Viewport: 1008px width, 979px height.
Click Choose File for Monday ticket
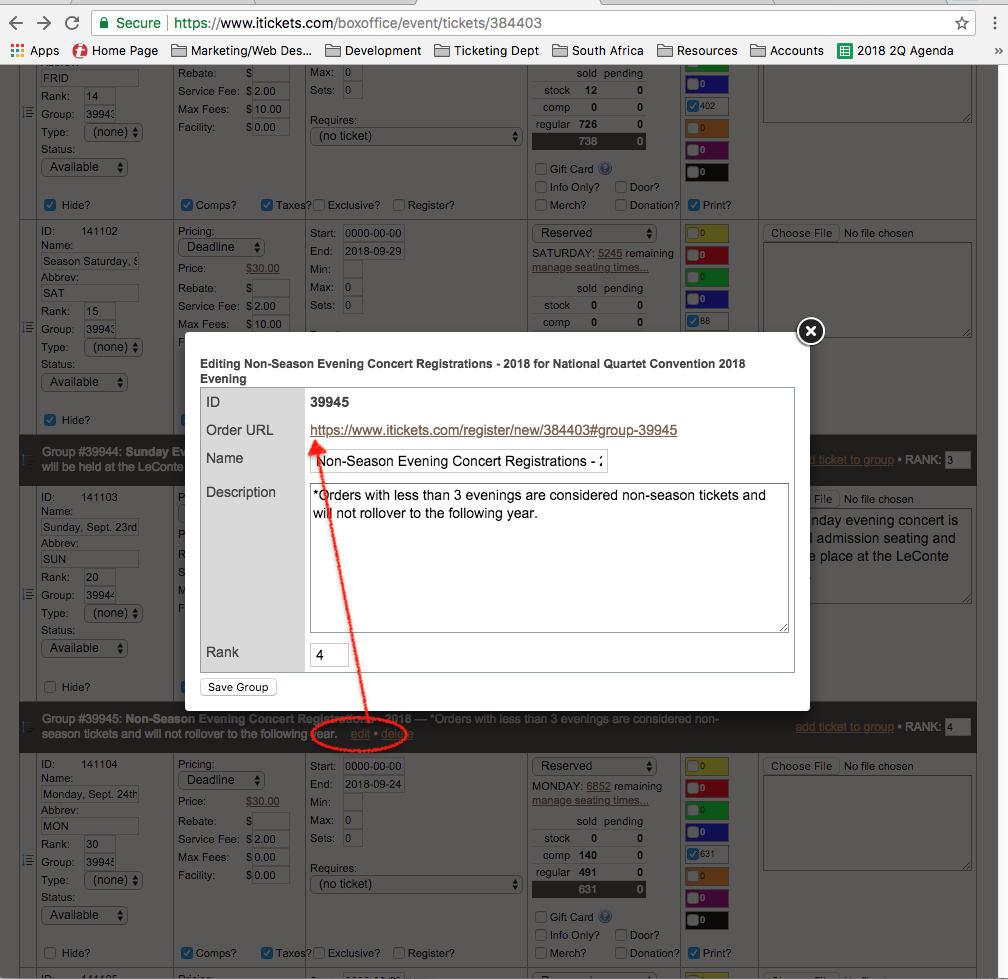pyautogui.click(x=801, y=766)
